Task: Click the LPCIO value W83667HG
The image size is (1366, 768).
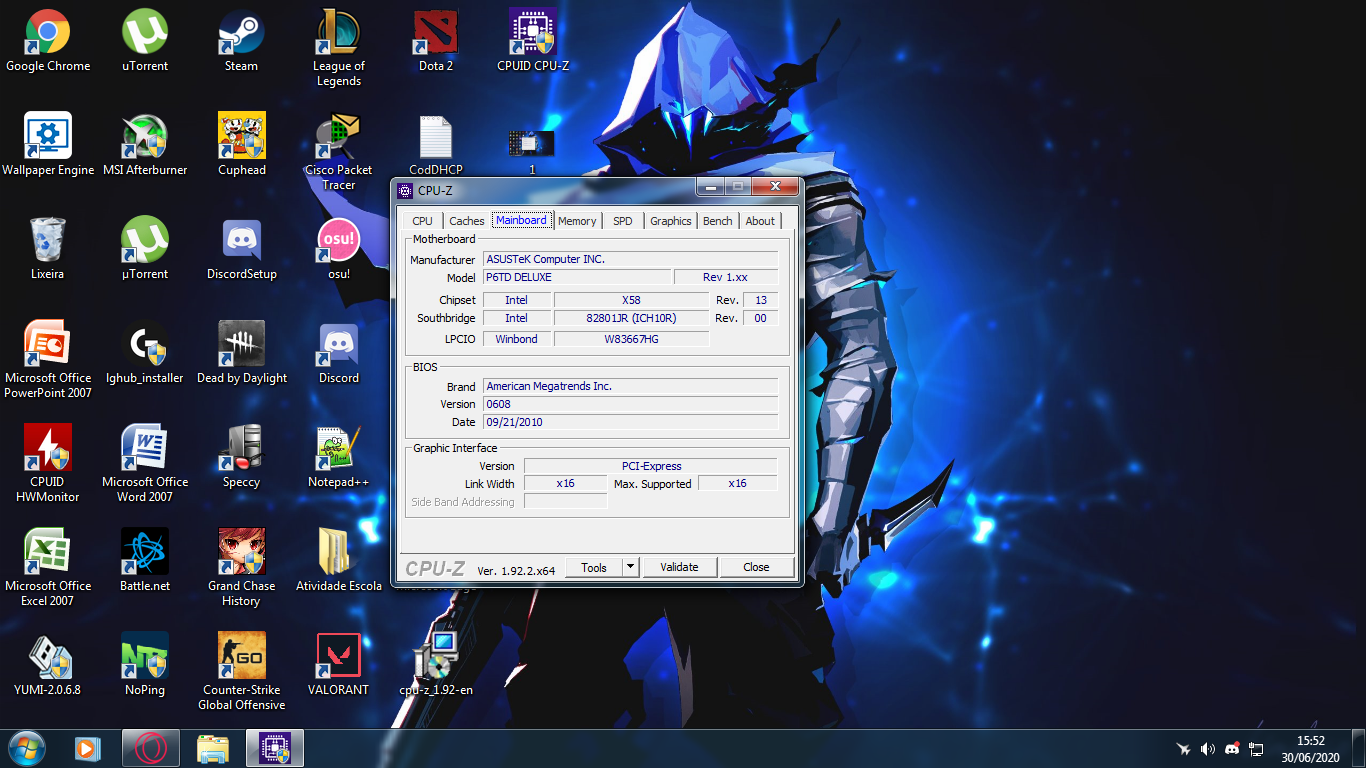Action: point(631,339)
